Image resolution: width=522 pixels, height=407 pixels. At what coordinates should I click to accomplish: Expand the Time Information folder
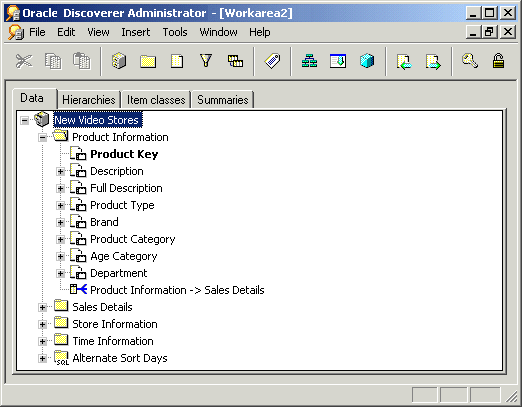pyautogui.click(x=43, y=342)
